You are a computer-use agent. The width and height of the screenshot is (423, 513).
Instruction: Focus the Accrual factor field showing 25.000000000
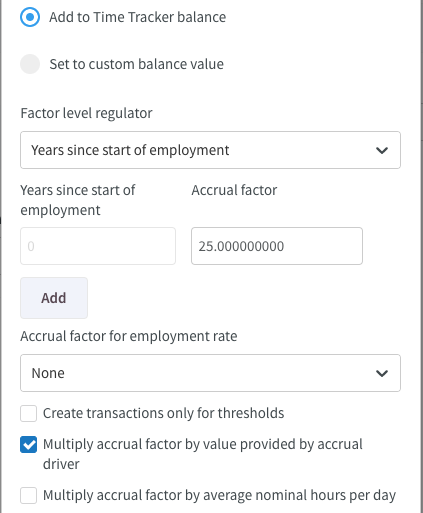(x=277, y=246)
